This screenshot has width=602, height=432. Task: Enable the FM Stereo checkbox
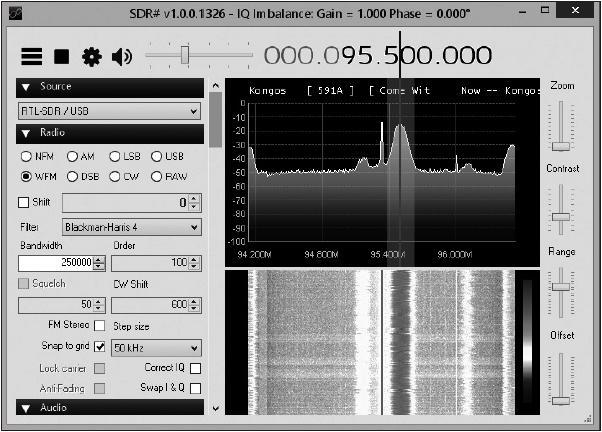99,326
